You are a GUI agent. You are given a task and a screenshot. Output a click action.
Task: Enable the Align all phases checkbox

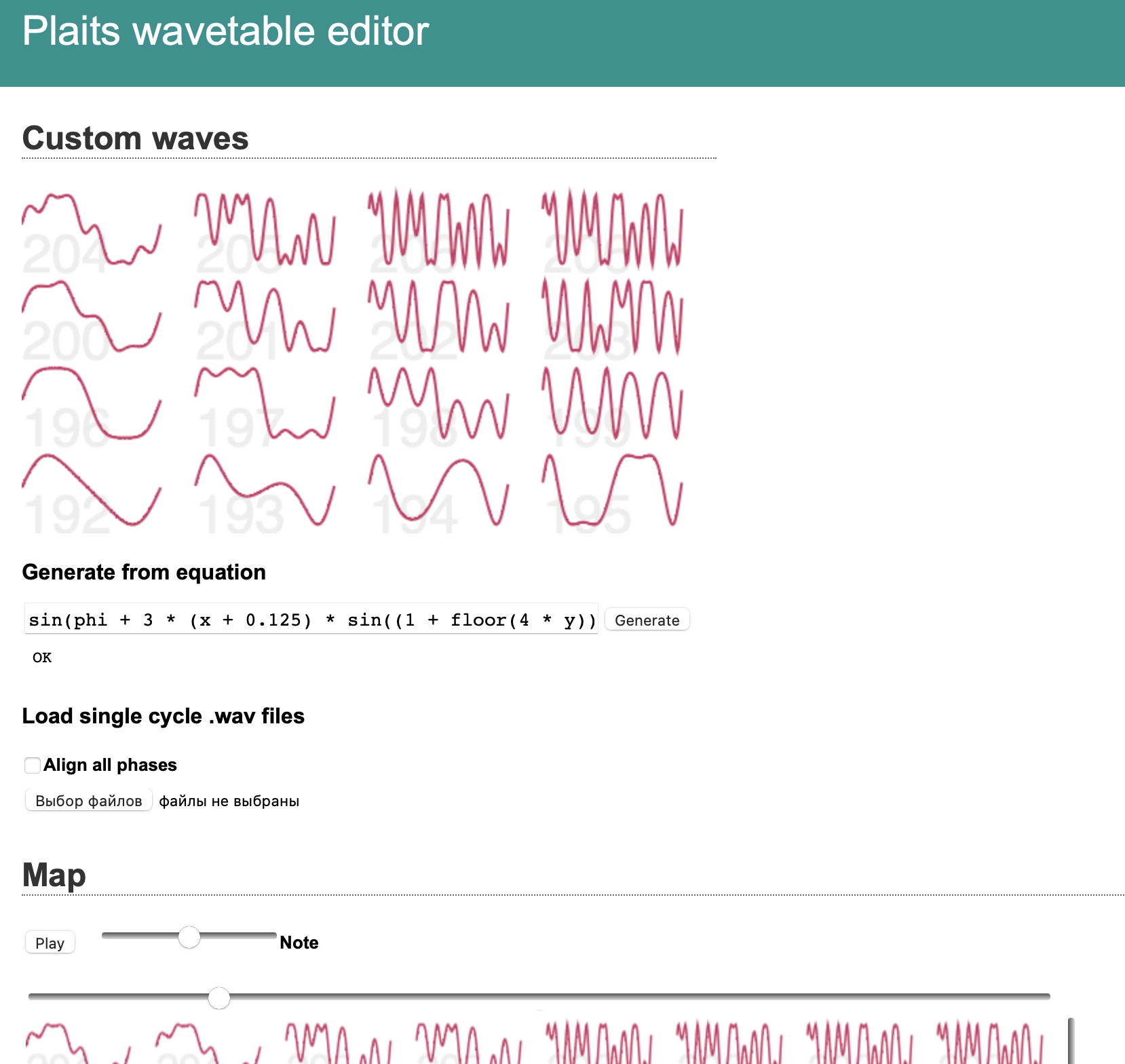33,765
